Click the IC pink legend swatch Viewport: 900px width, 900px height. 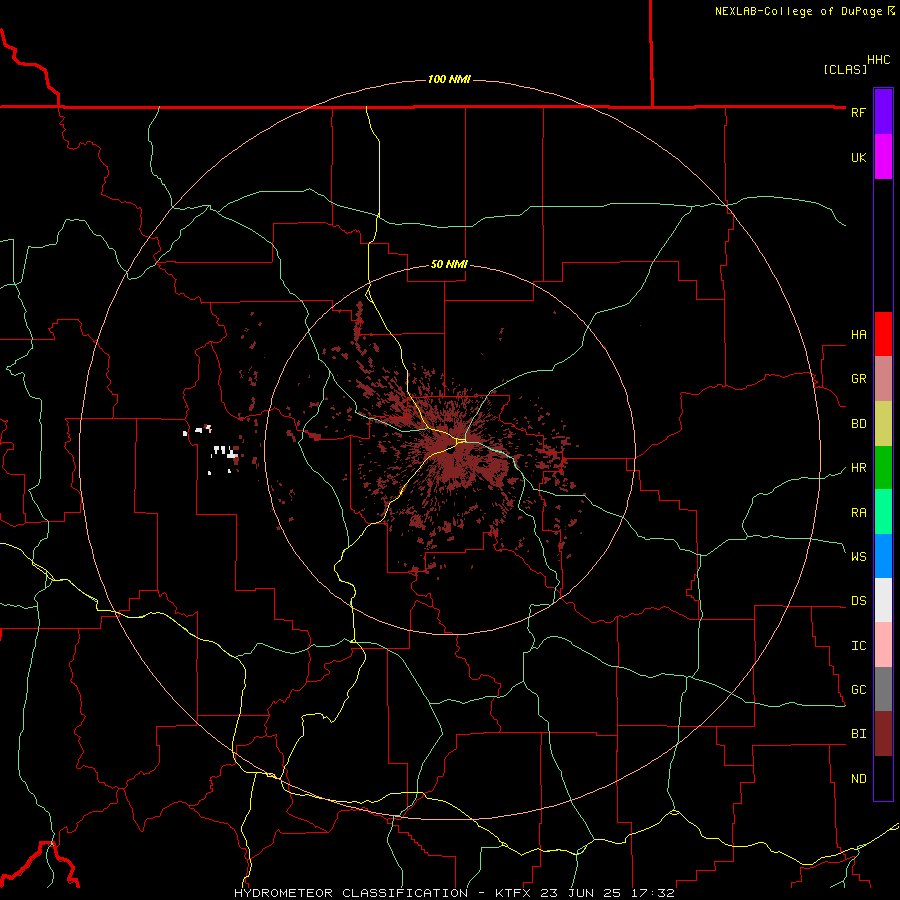click(x=883, y=645)
